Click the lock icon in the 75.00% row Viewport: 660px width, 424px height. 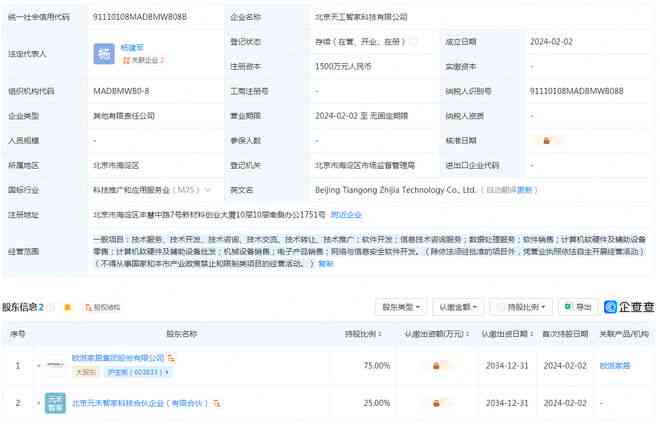coord(436,365)
